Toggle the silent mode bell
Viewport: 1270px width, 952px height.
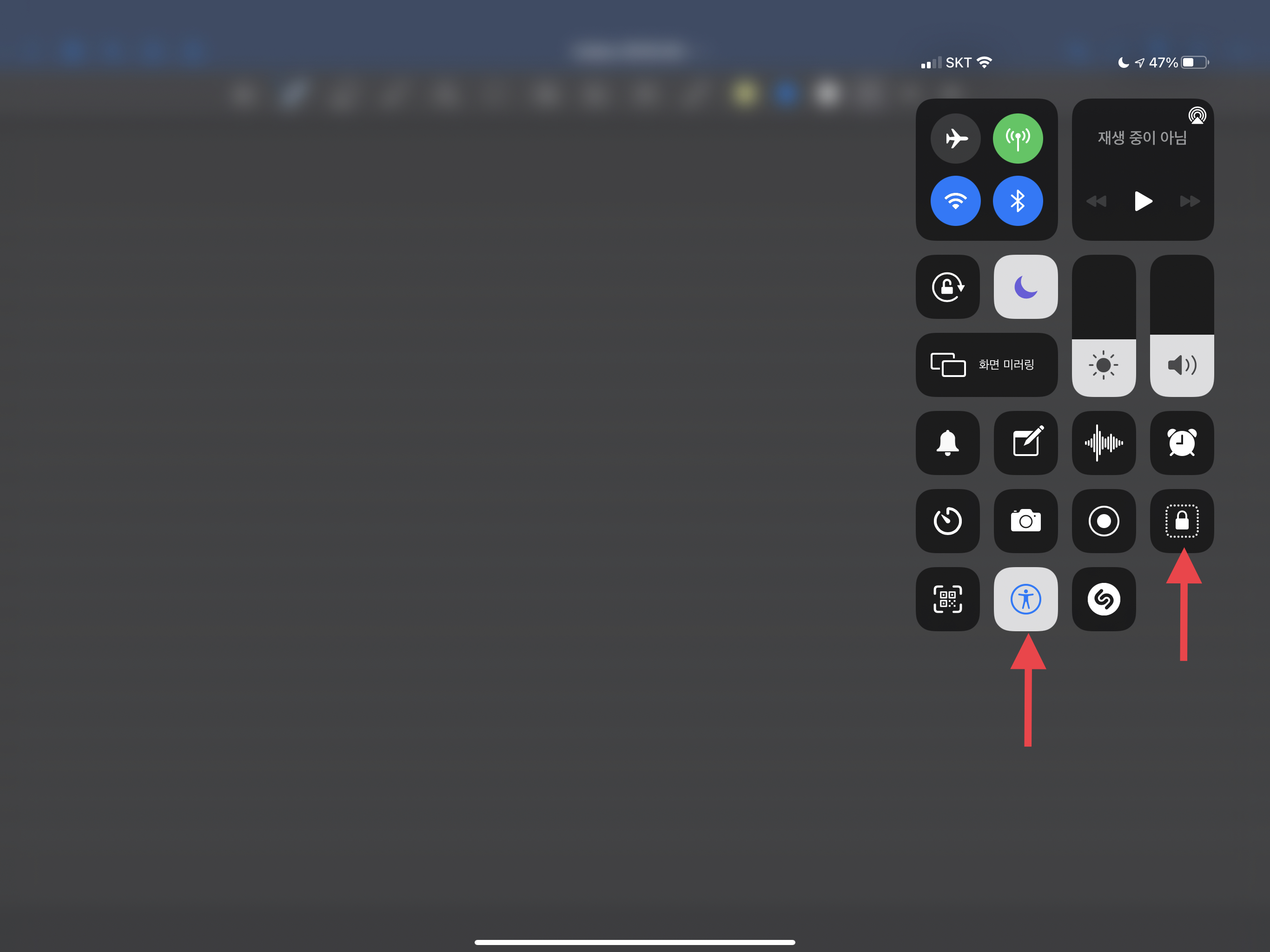tap(947, 443)
